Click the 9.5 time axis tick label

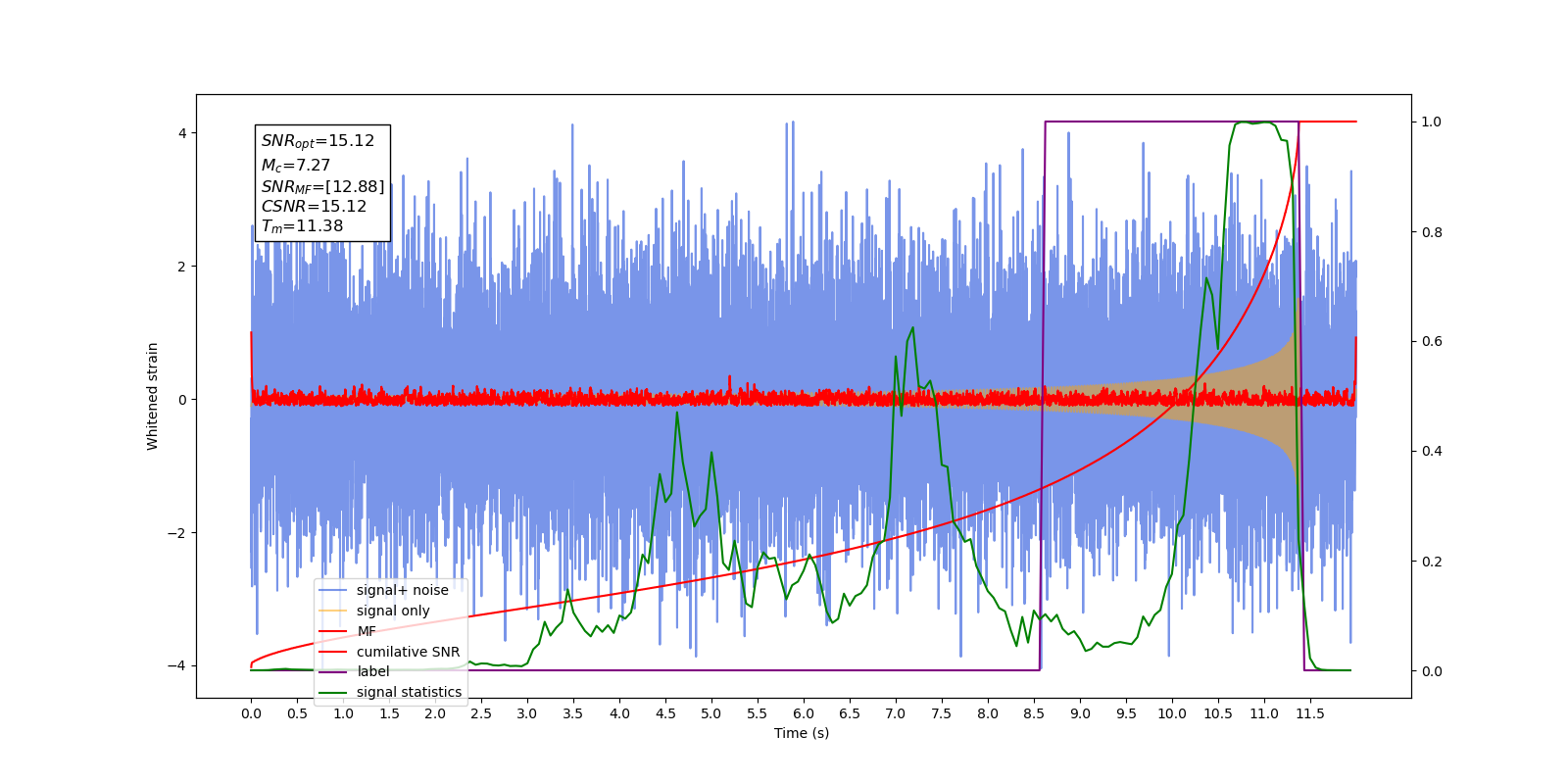click(1126, 713)
